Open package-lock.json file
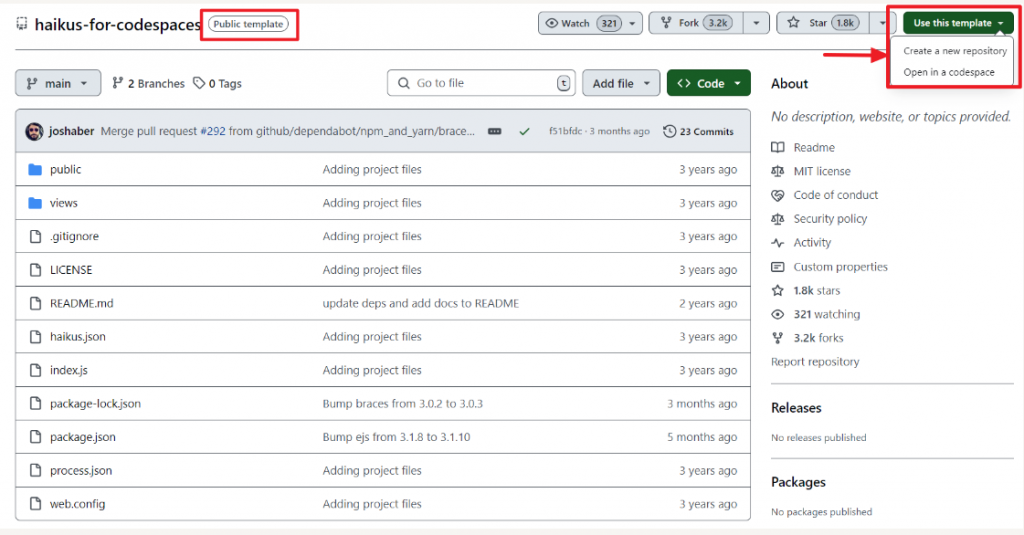 [95, 404]
